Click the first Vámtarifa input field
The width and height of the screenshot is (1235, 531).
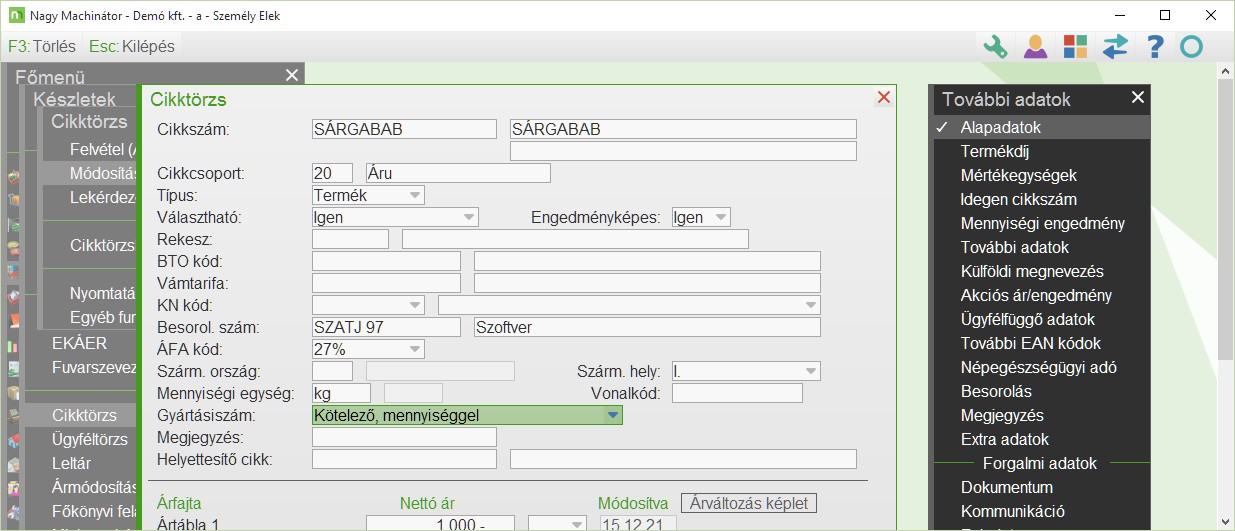click(x=386, y=283)
